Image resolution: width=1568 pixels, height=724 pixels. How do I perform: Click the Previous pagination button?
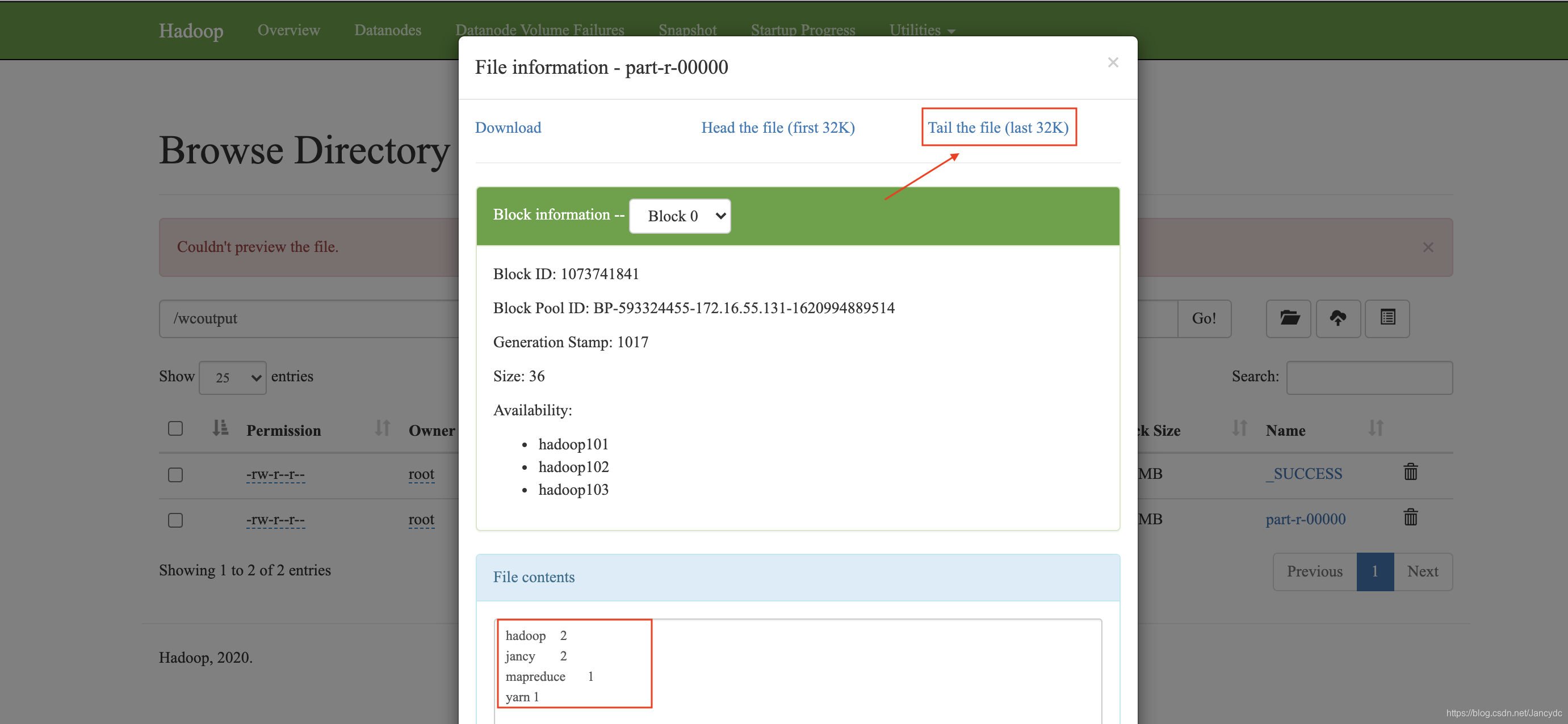point(1314,571)
